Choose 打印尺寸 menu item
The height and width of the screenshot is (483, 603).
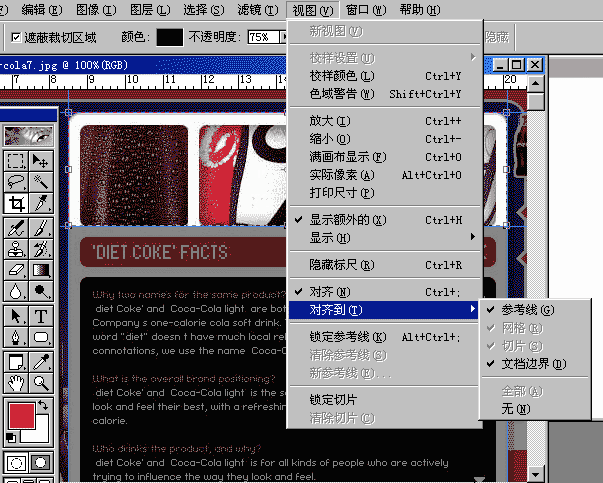point(385,193)
